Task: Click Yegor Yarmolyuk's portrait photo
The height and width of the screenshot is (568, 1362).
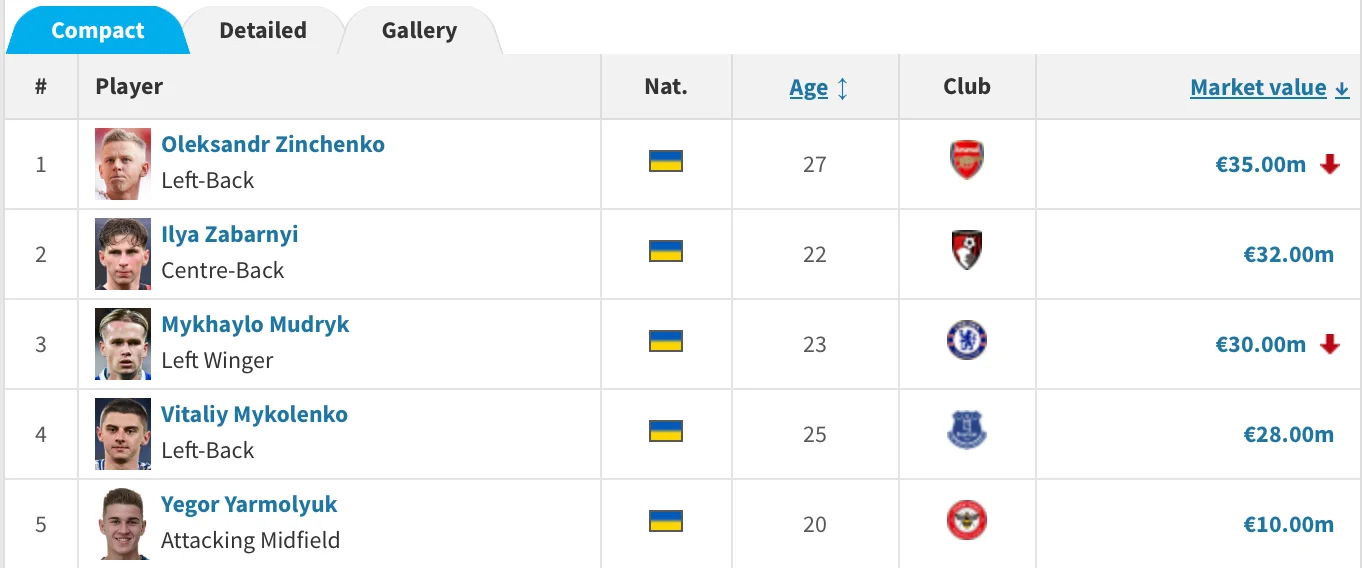Action: [x=123, y=524]
